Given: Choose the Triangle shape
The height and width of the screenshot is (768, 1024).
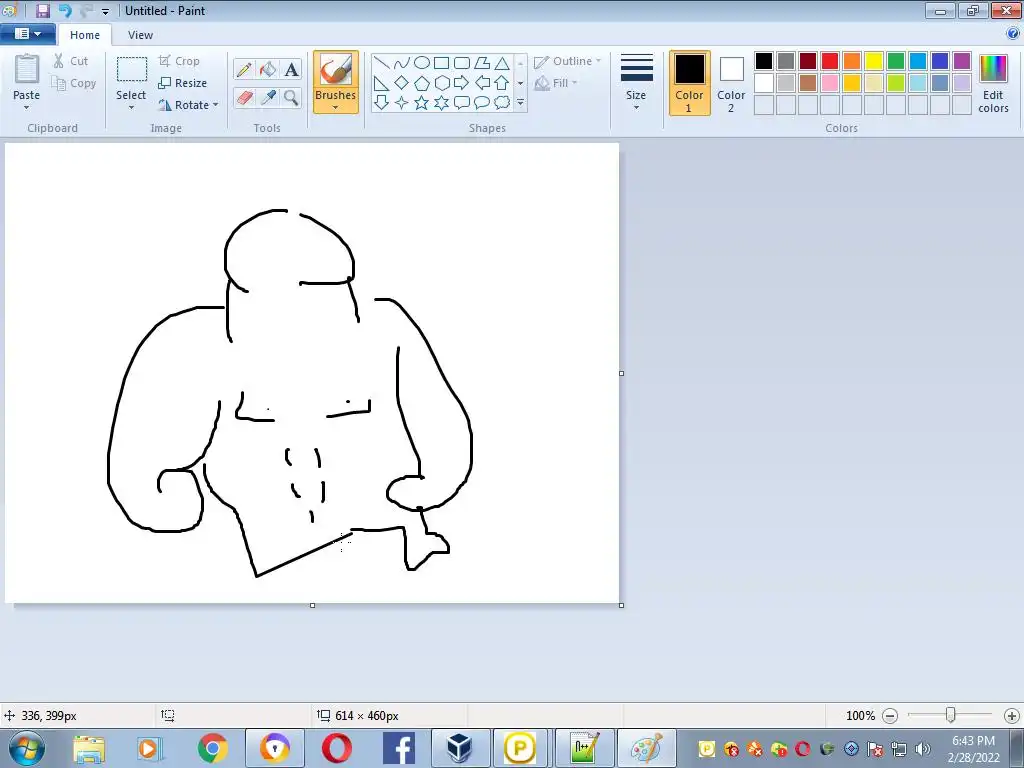Looking at the screenshot, I should pos(502,63).
